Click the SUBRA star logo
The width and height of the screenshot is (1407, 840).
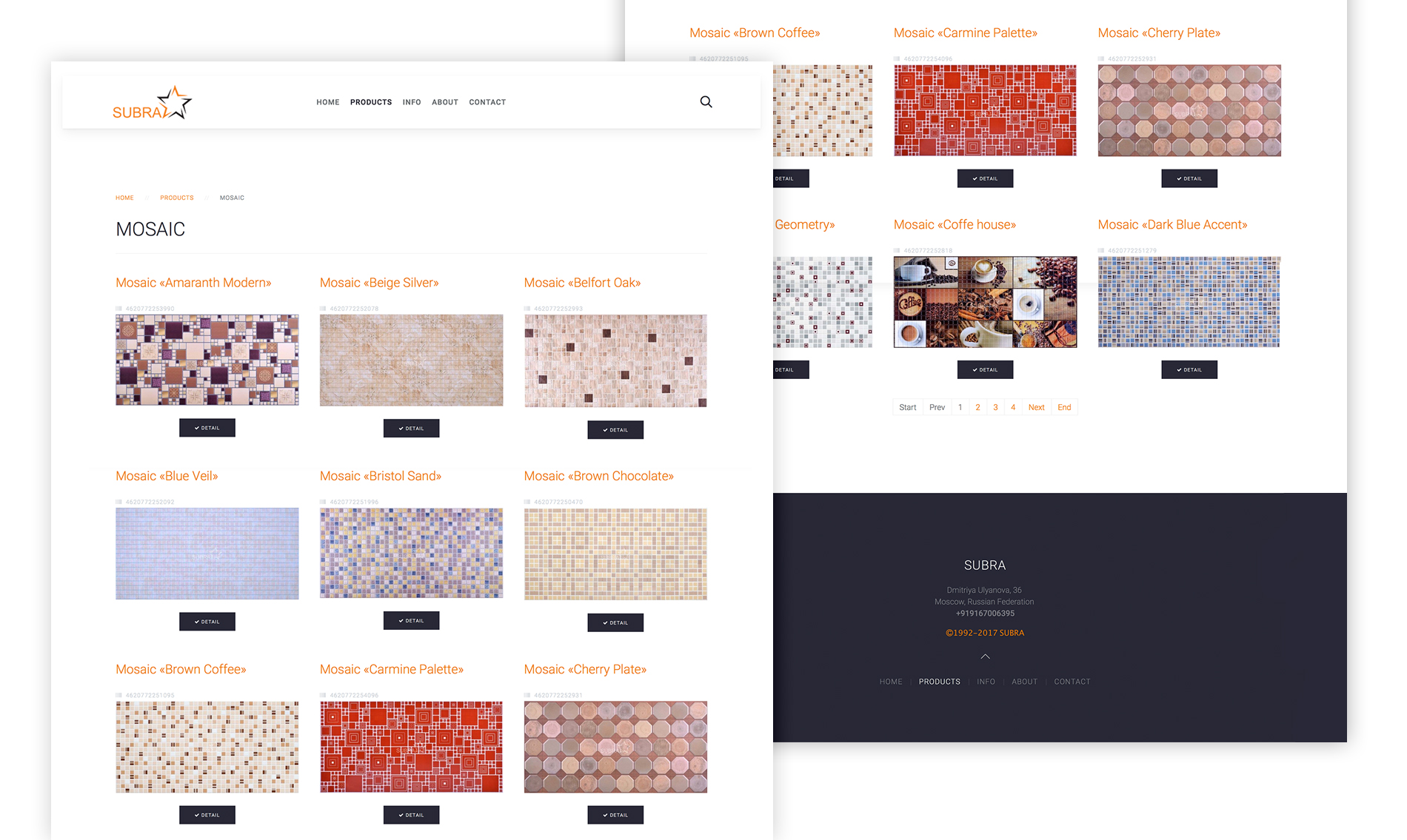[x=152, y=103]
